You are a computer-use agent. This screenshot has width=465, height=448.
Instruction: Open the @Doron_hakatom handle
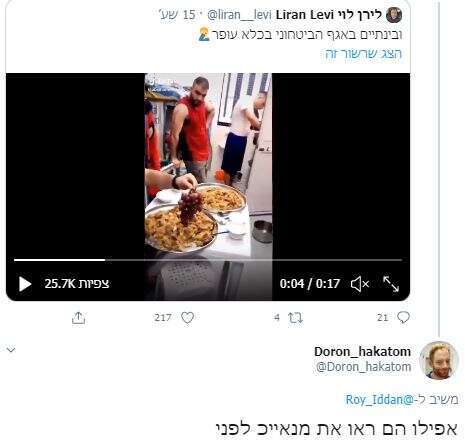363,367
